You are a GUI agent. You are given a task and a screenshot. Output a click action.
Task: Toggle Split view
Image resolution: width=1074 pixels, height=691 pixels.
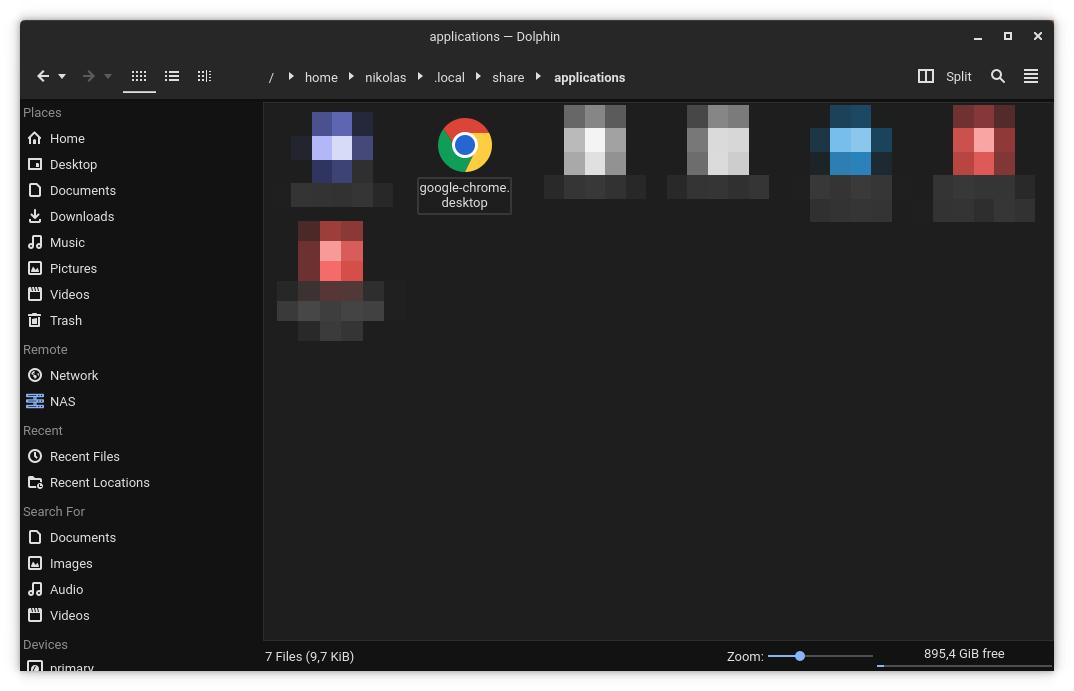point(945,76)
